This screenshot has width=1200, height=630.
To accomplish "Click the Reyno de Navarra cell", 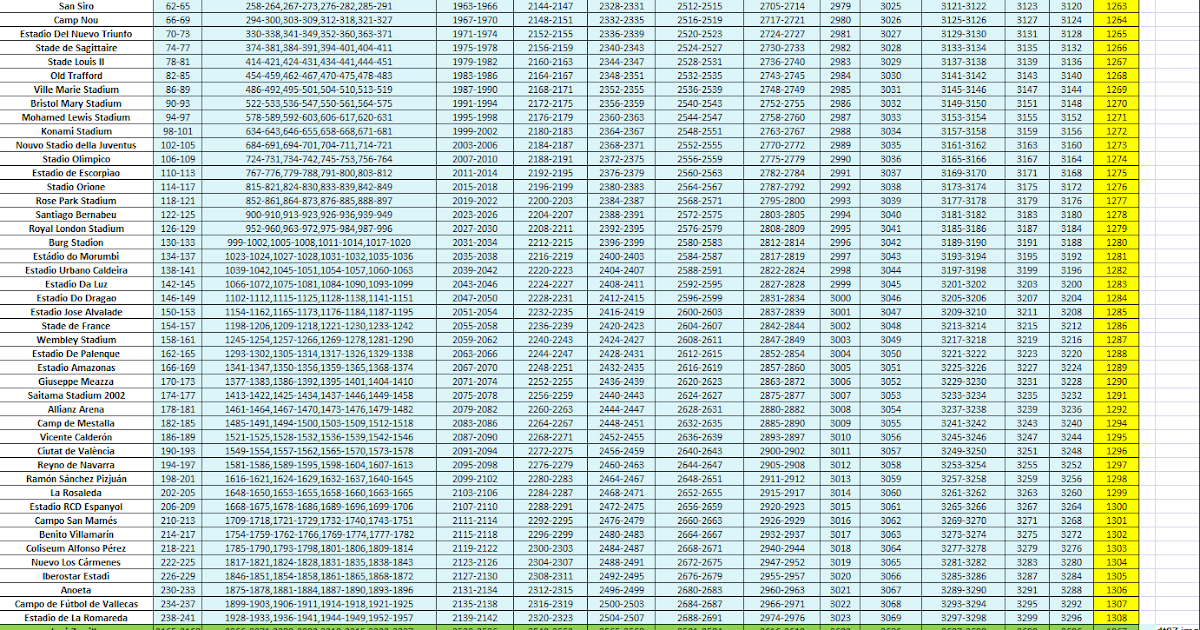I will click(x=77, y=466).
